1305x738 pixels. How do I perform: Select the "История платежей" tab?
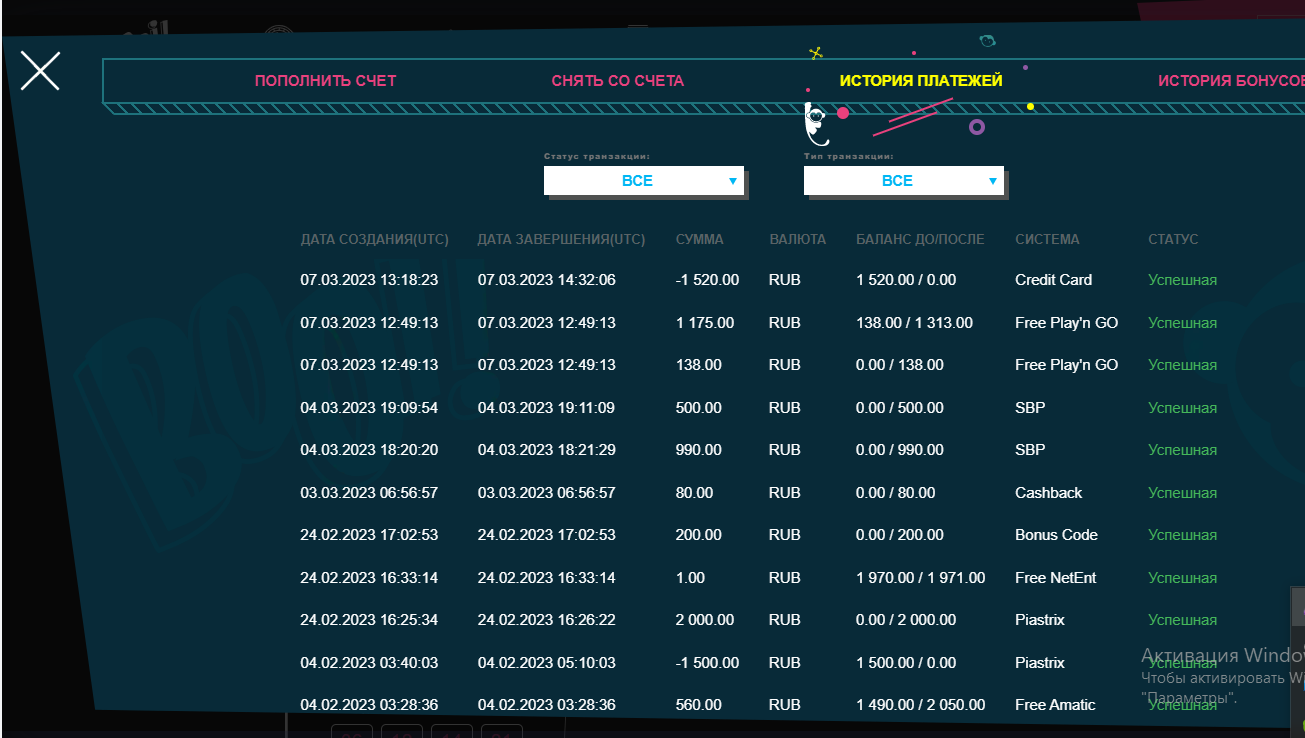point(920,81)
